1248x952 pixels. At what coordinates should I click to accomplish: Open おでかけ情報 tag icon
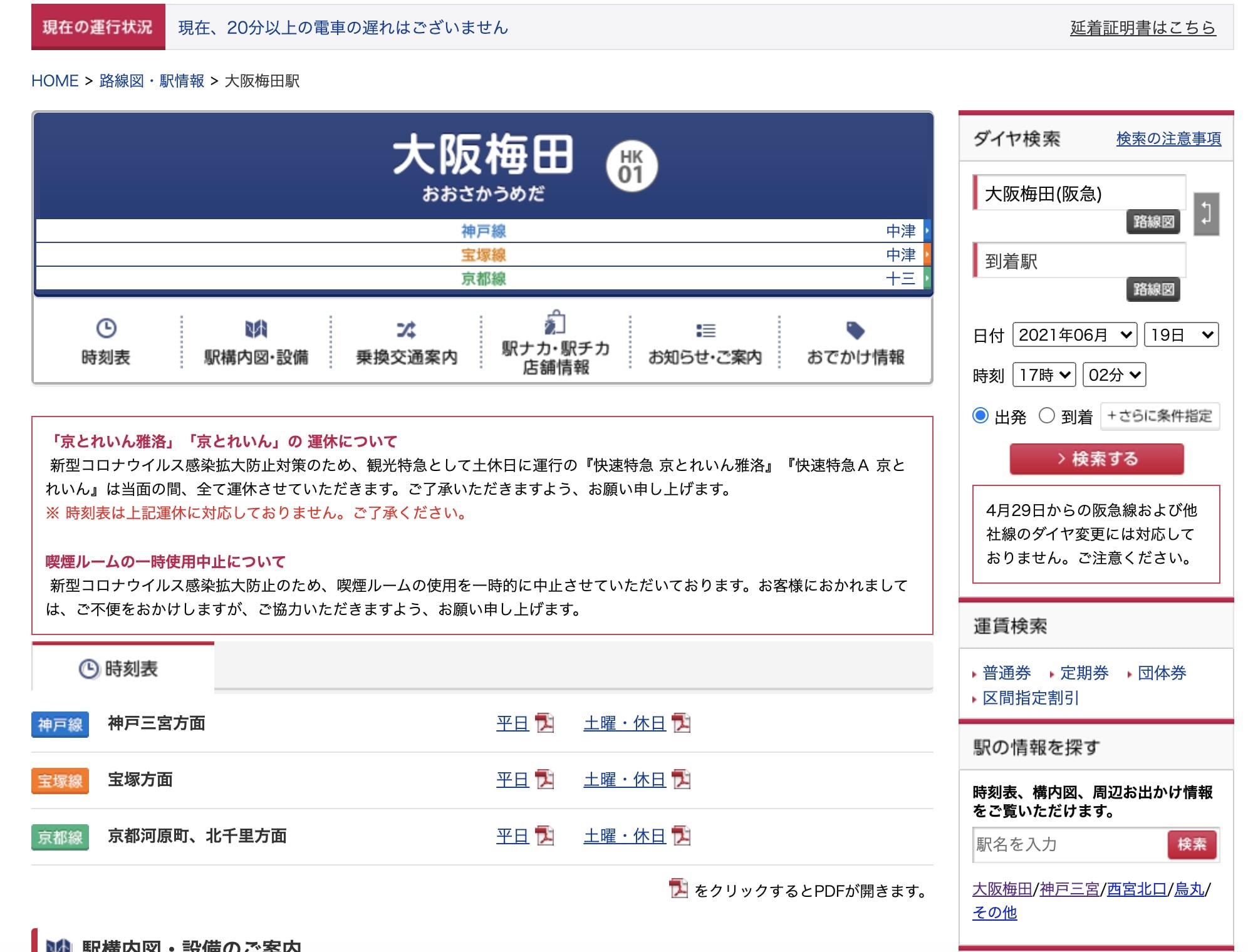click(x=855, y=329)
